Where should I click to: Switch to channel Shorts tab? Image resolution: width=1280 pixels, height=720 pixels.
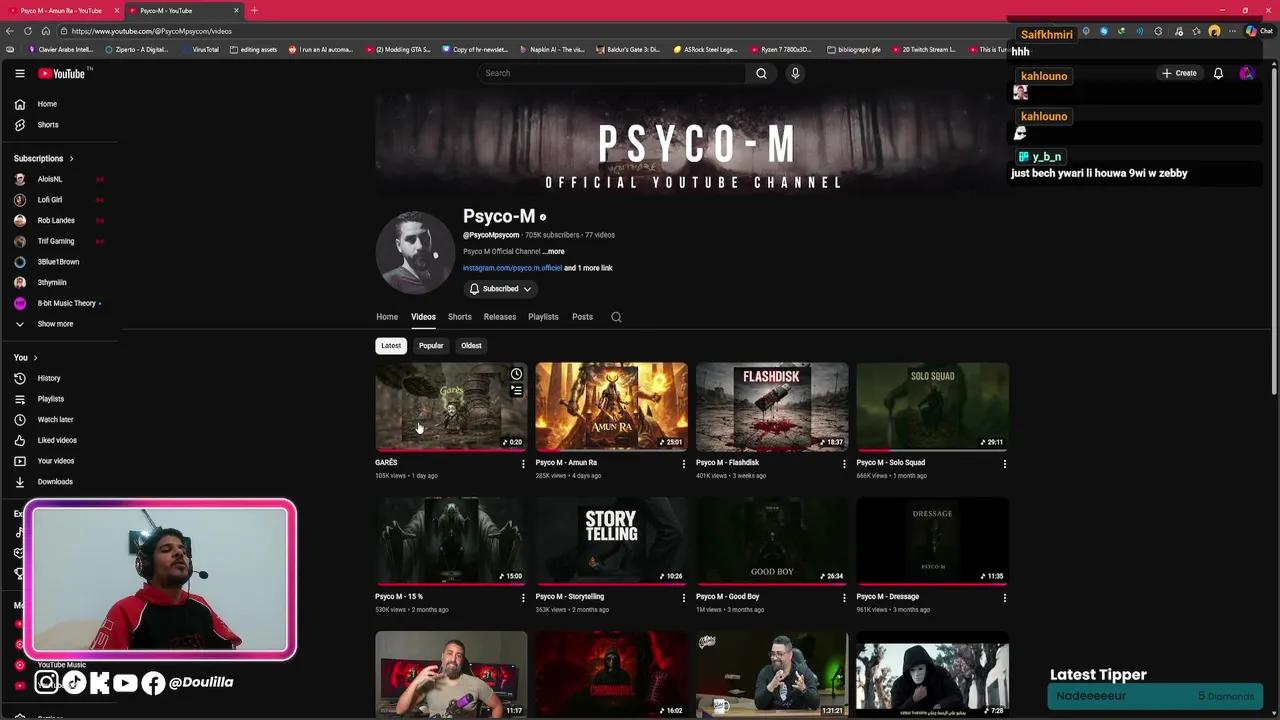pyautogui.click(x=460, y=317)
